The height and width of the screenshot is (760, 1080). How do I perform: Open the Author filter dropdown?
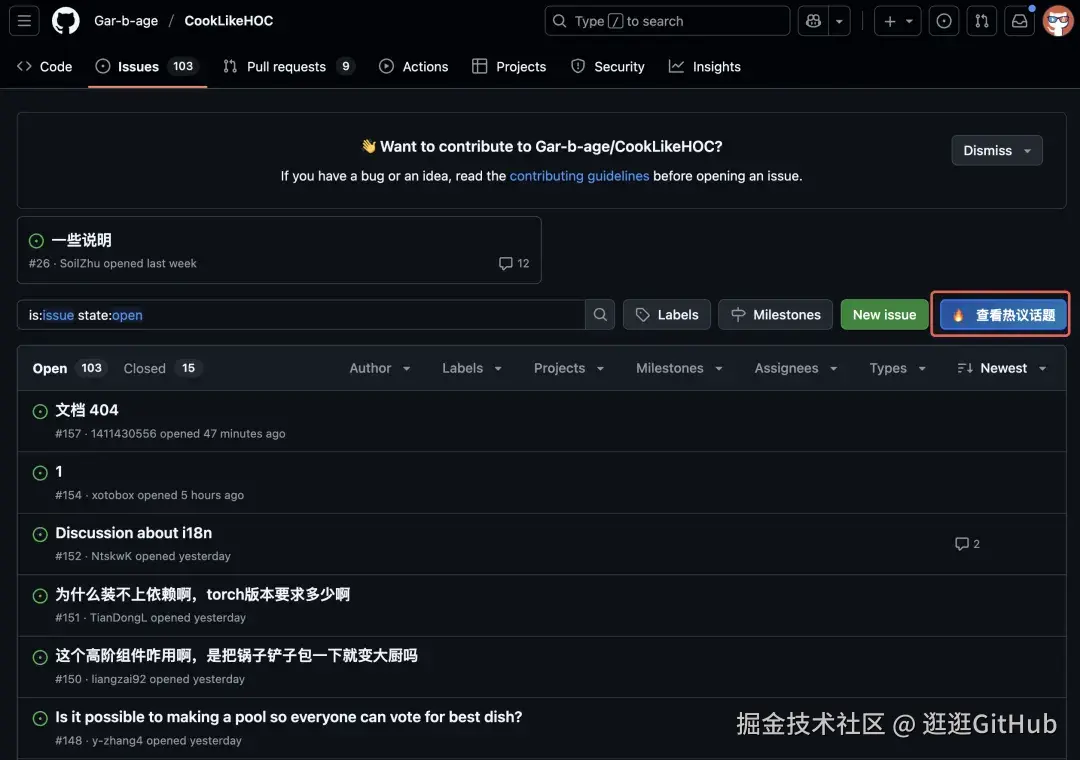point(379,368)
